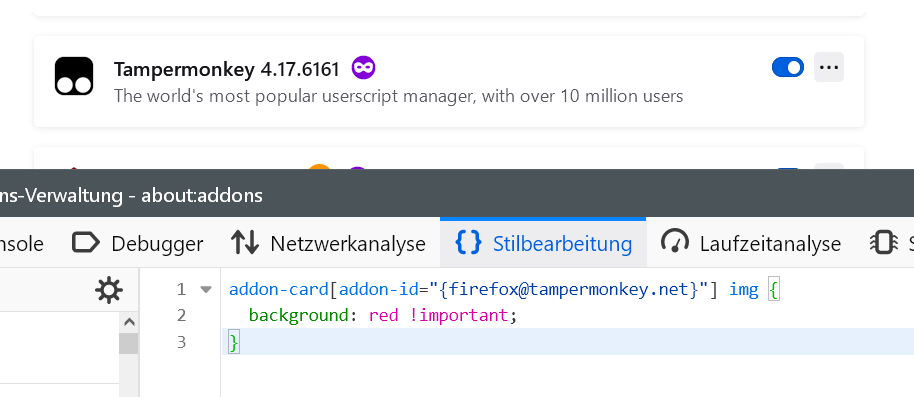This screenshot has height=397, width=914.
Task: Click the Tampermonkey extension logo icon
Action: point(74,76)
